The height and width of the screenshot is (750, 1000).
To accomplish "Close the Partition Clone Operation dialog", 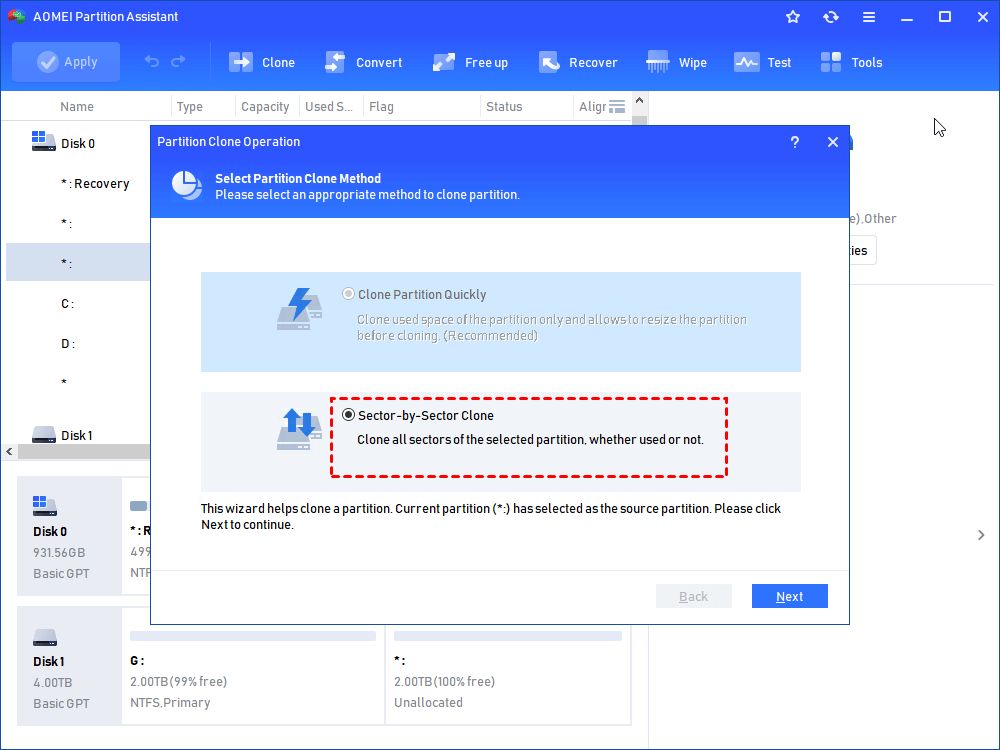I will [x=833, y=142].
